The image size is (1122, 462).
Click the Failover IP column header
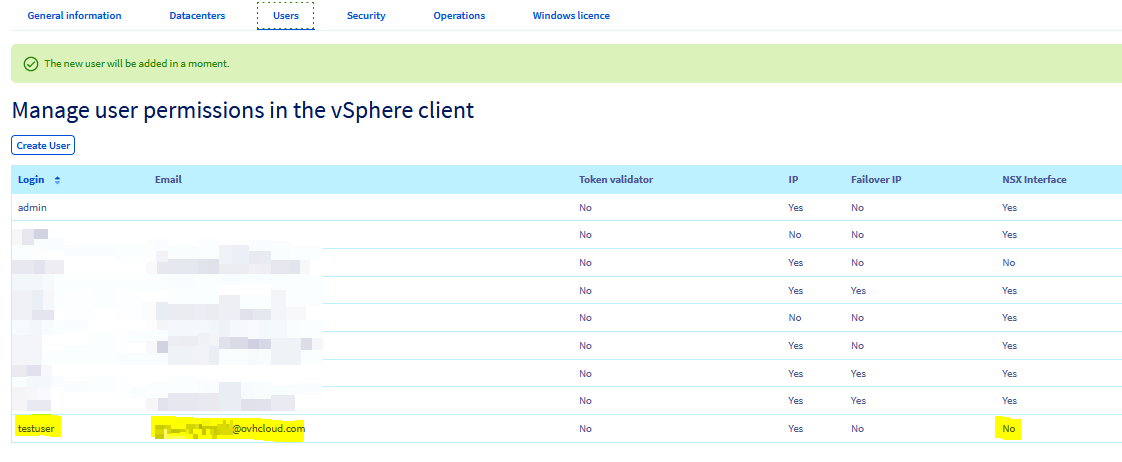tap(876, 180)
